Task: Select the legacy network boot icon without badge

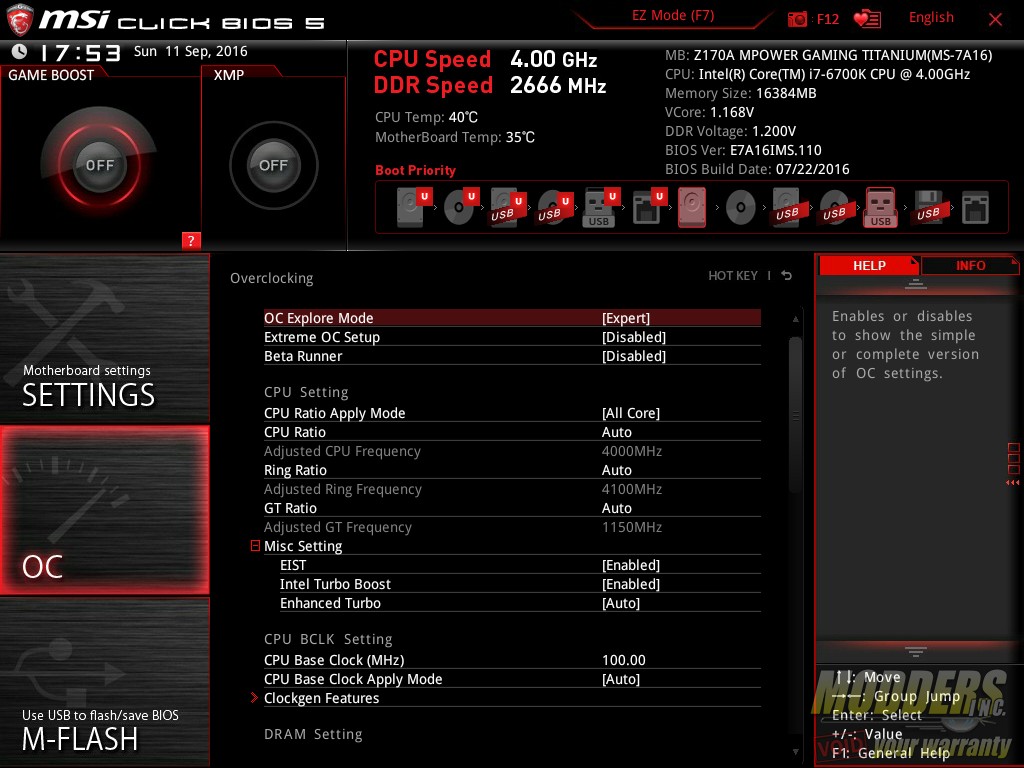Action: pos(975,208)
